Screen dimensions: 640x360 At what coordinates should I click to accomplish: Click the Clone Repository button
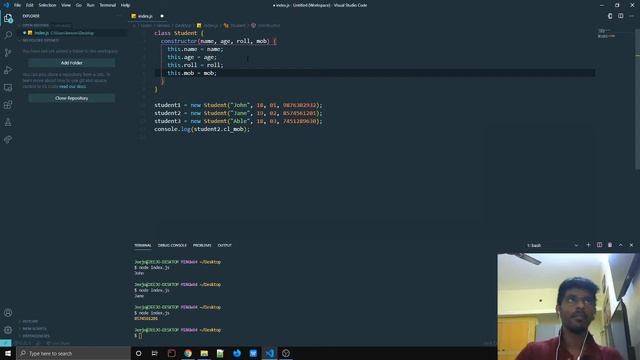[71, 98]
